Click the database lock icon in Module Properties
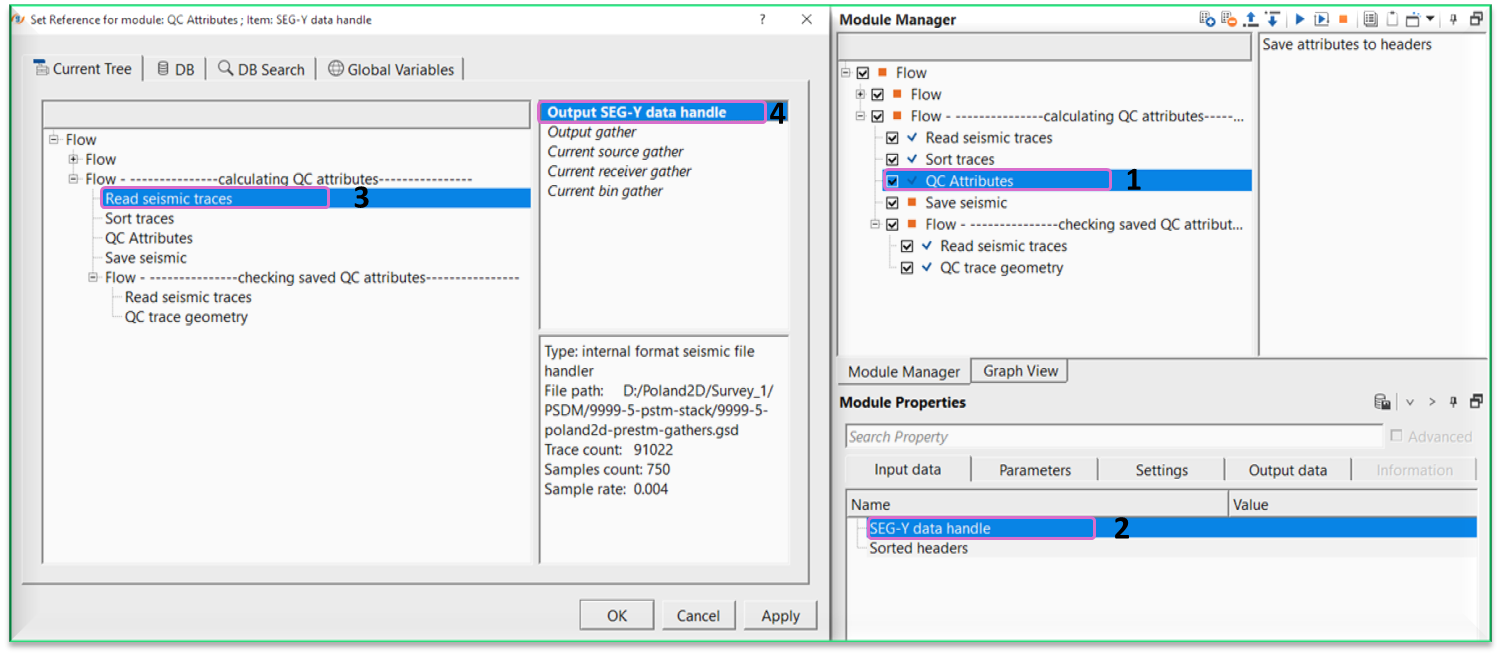The image size is (1501, 656). [1382, 402]
